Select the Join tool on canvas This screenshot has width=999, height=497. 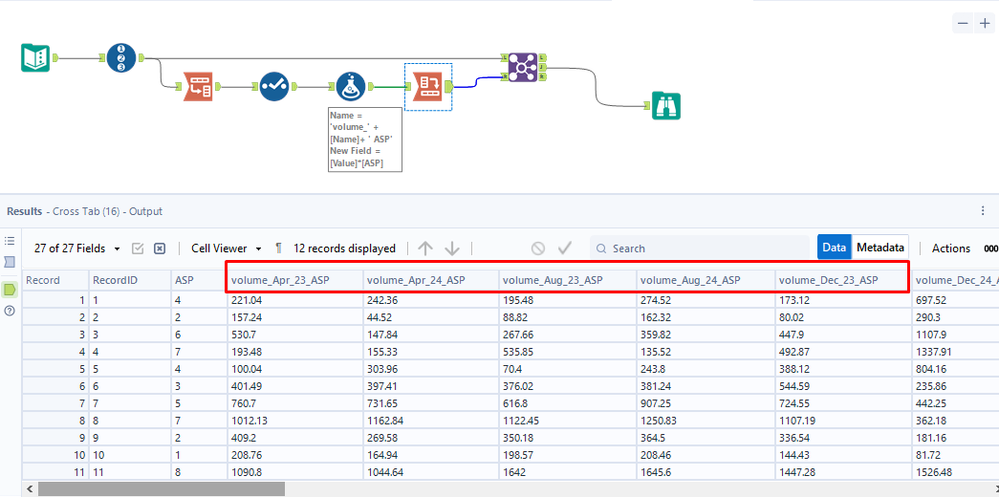[x=523, y=67]
